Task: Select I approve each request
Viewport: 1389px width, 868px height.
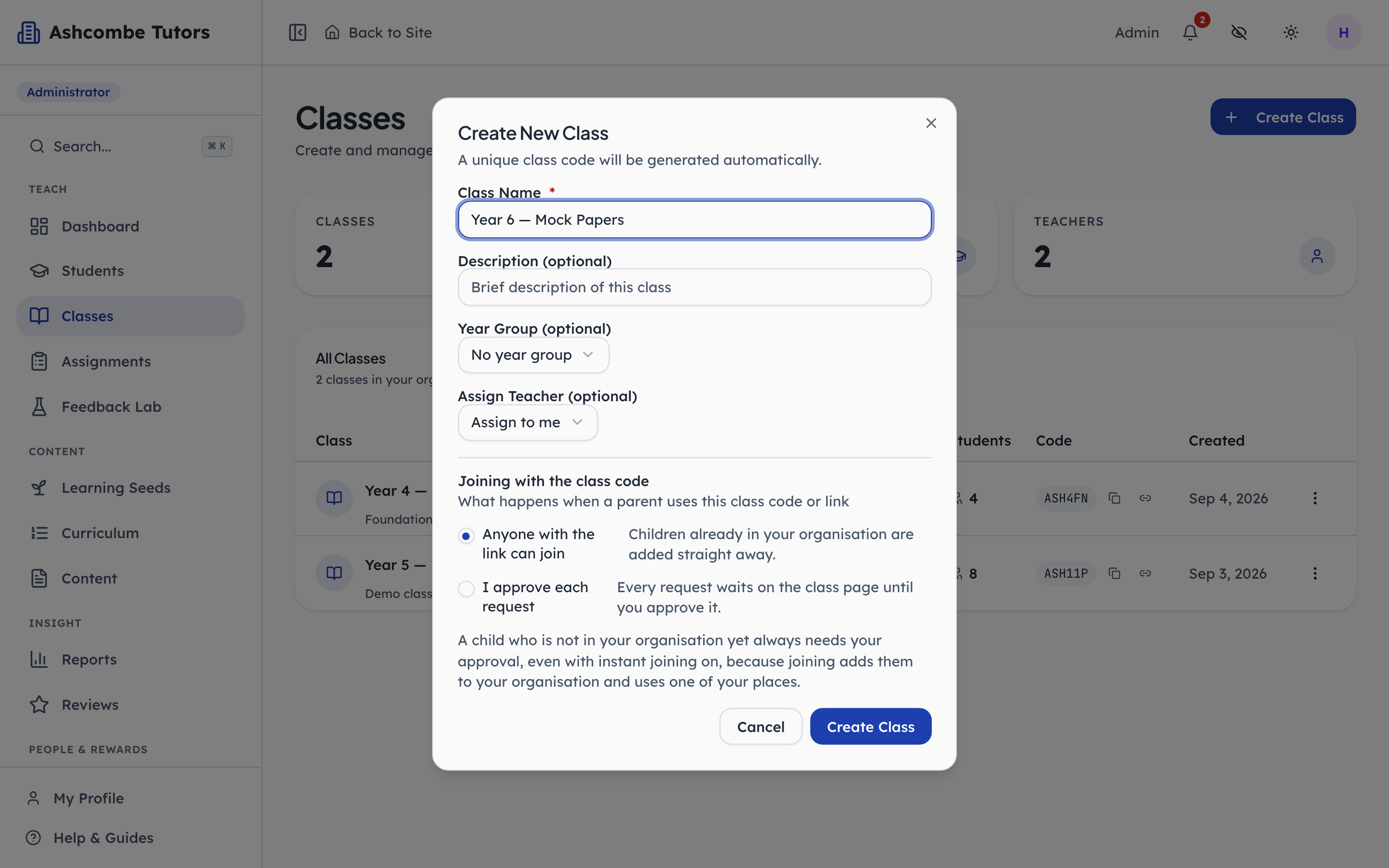Action: (466, 588)
